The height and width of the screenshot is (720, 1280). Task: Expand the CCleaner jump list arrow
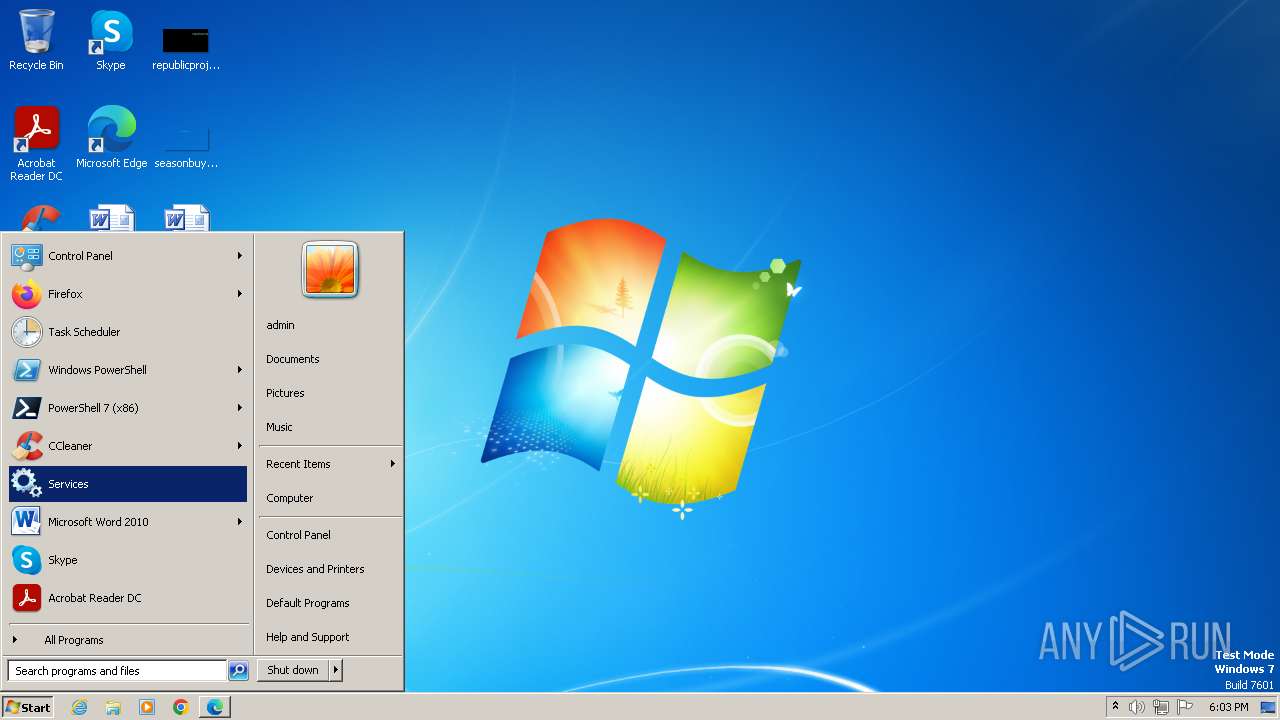click(240, 446)
